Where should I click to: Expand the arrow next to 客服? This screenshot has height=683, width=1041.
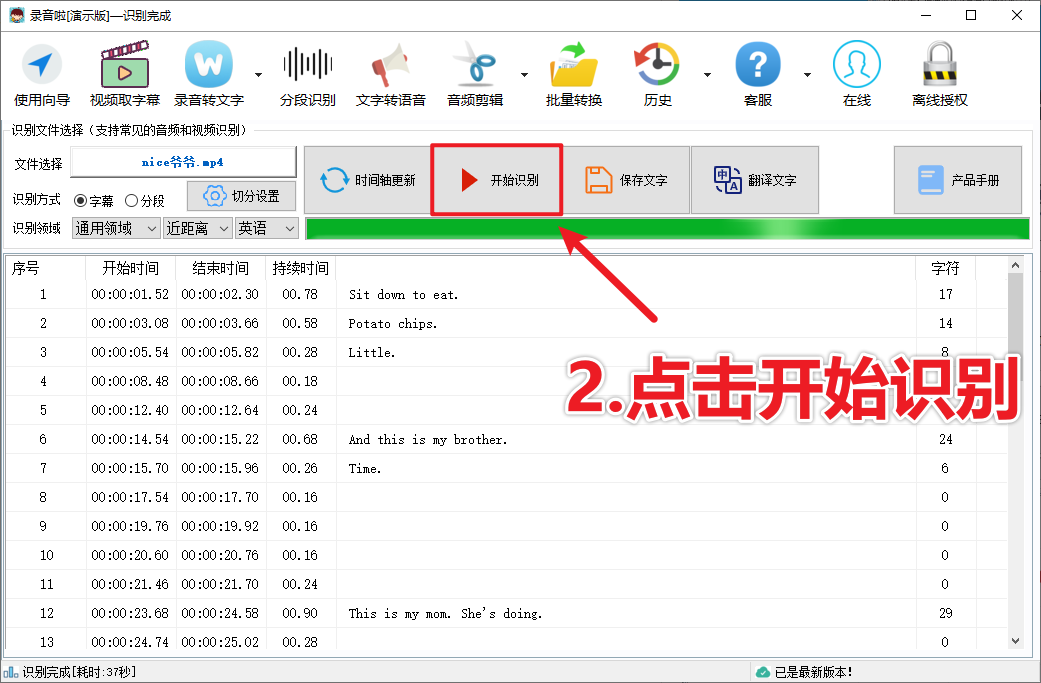pyautogui.click(x=807, y=75)
